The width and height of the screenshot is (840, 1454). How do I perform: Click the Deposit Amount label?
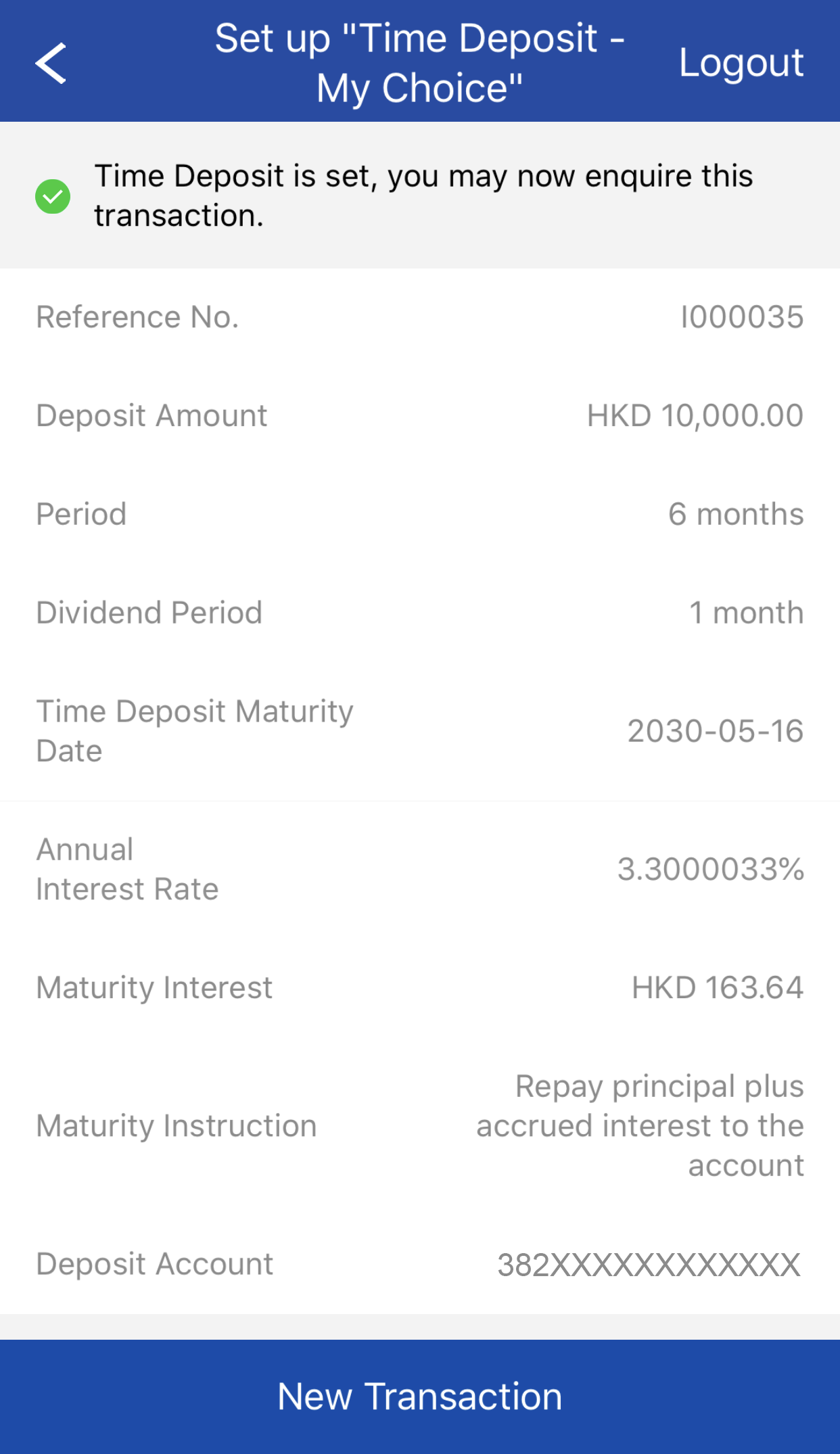(x=151, y=416)
